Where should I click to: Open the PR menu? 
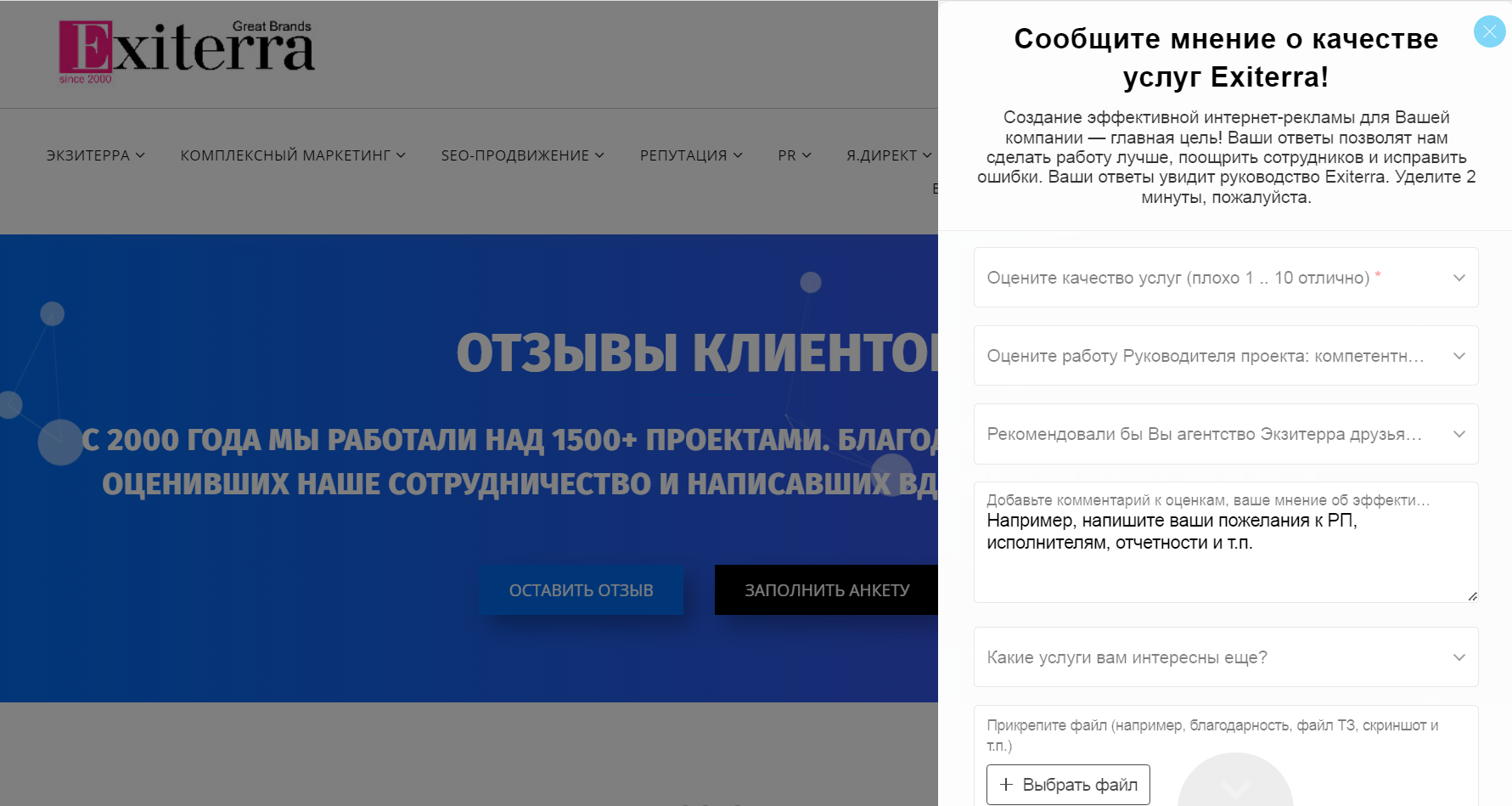(795, 155)
